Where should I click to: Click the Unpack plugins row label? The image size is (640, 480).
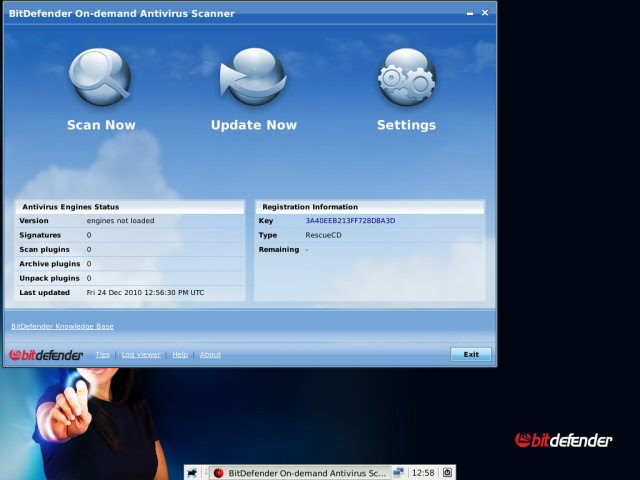pyautogui.click(x=49, y=278)
